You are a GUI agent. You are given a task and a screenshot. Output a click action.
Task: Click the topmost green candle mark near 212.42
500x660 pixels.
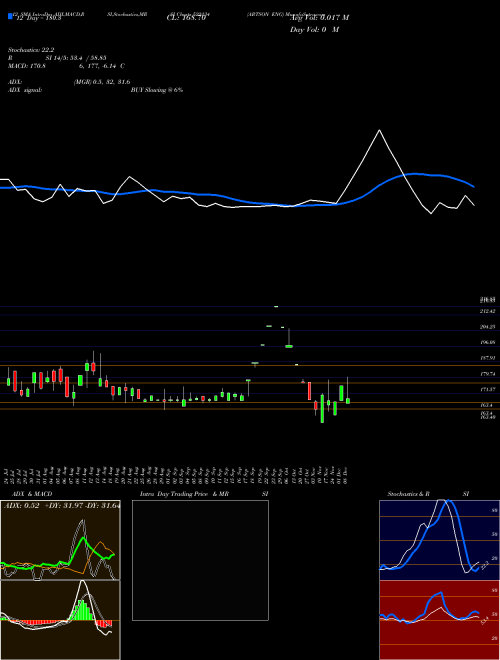276,306
